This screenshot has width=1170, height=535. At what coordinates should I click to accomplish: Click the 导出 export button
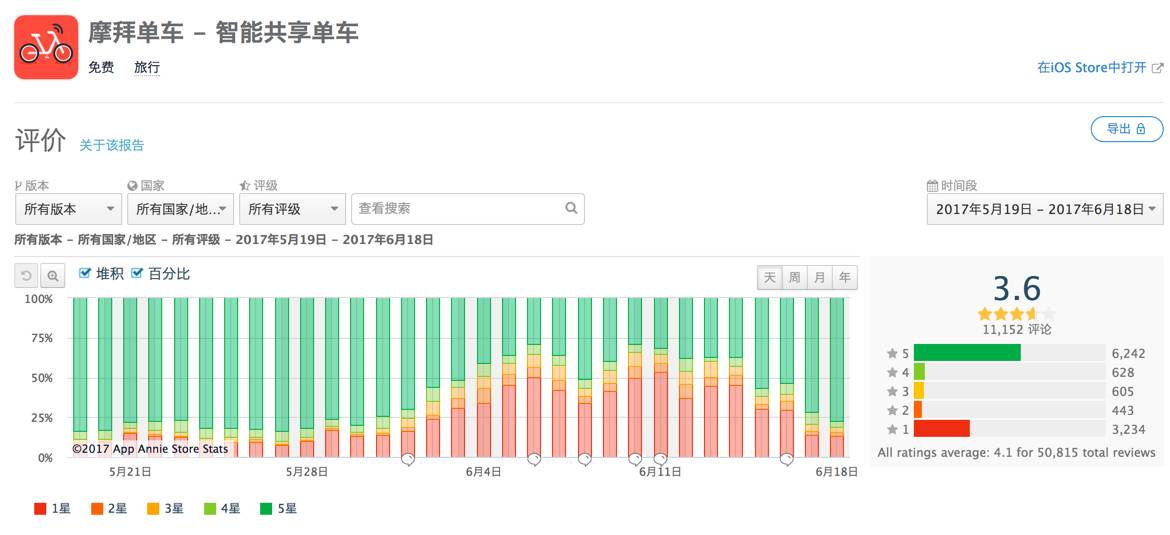coord(1127,129)
